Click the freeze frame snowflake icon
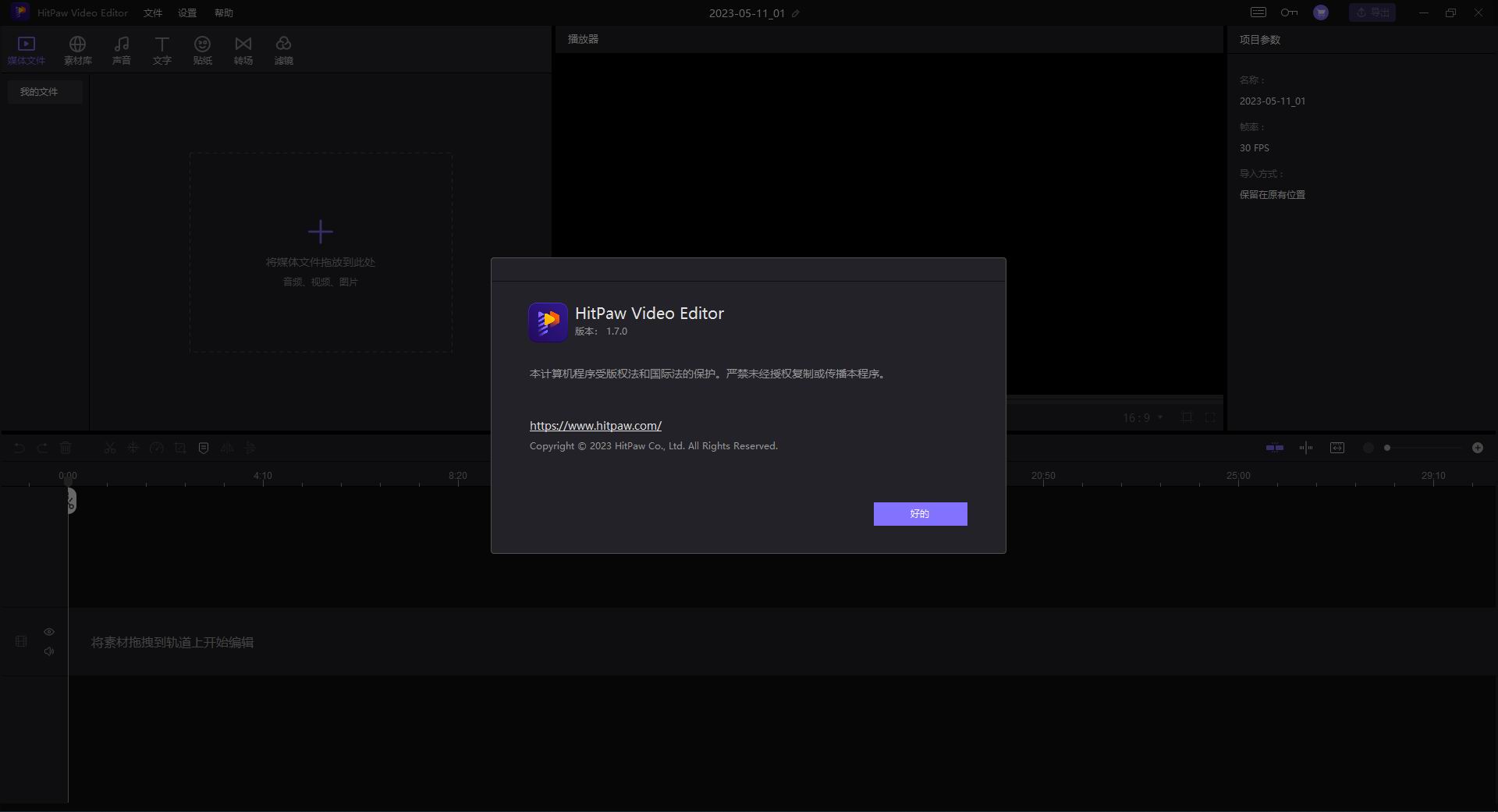This screenshot has width=1498, height=812. pyautogui.click(x=133, y=448)
